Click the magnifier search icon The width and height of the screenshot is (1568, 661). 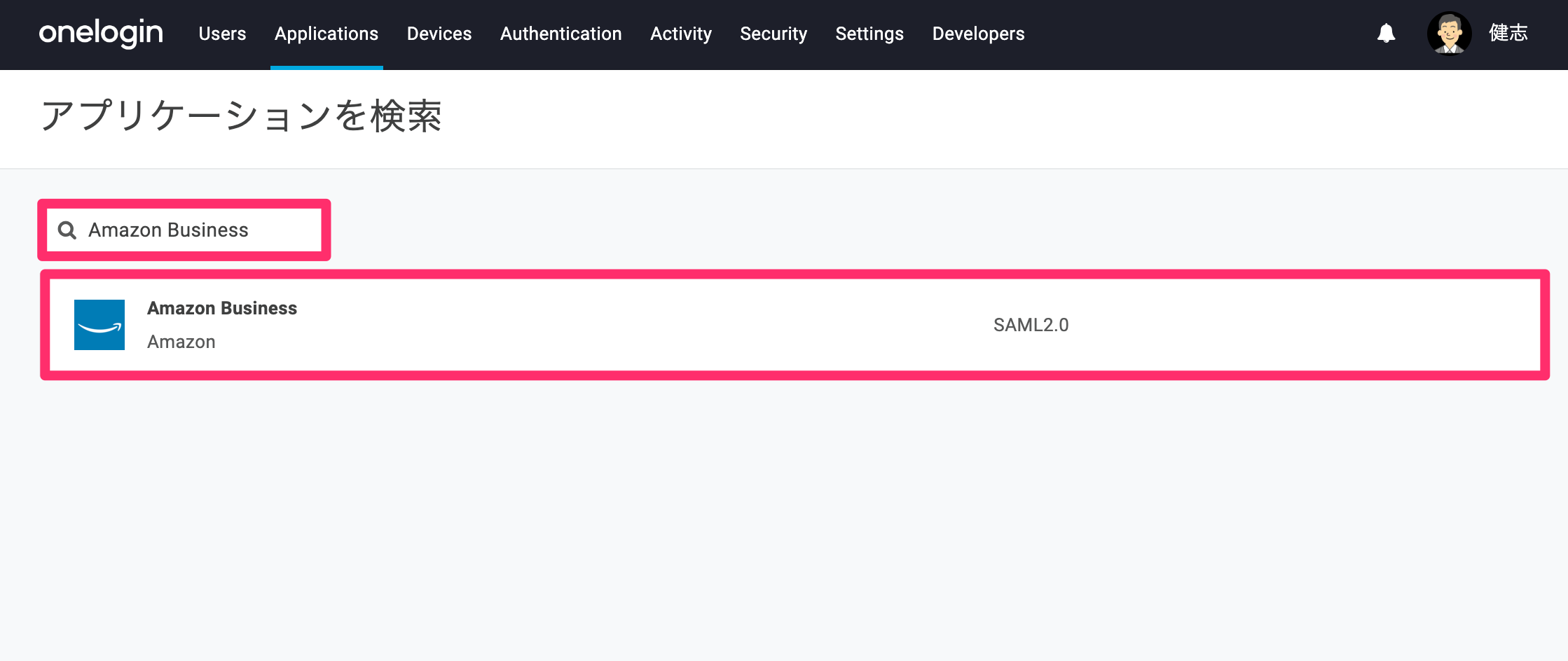pyautogui.click(x=67, y=230)
